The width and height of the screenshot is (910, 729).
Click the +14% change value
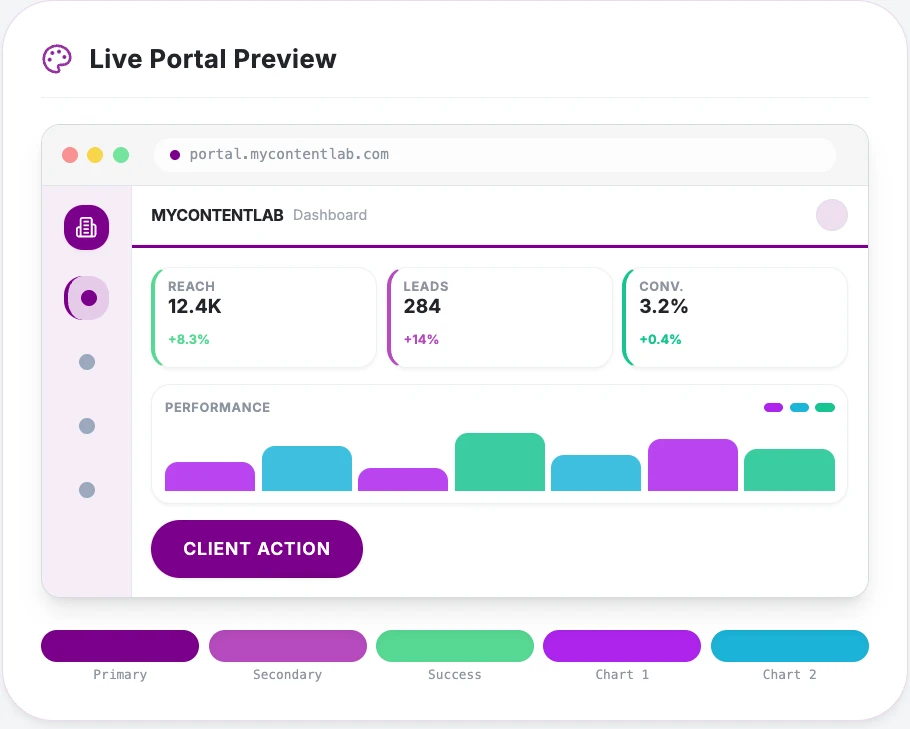click(421, 340)
